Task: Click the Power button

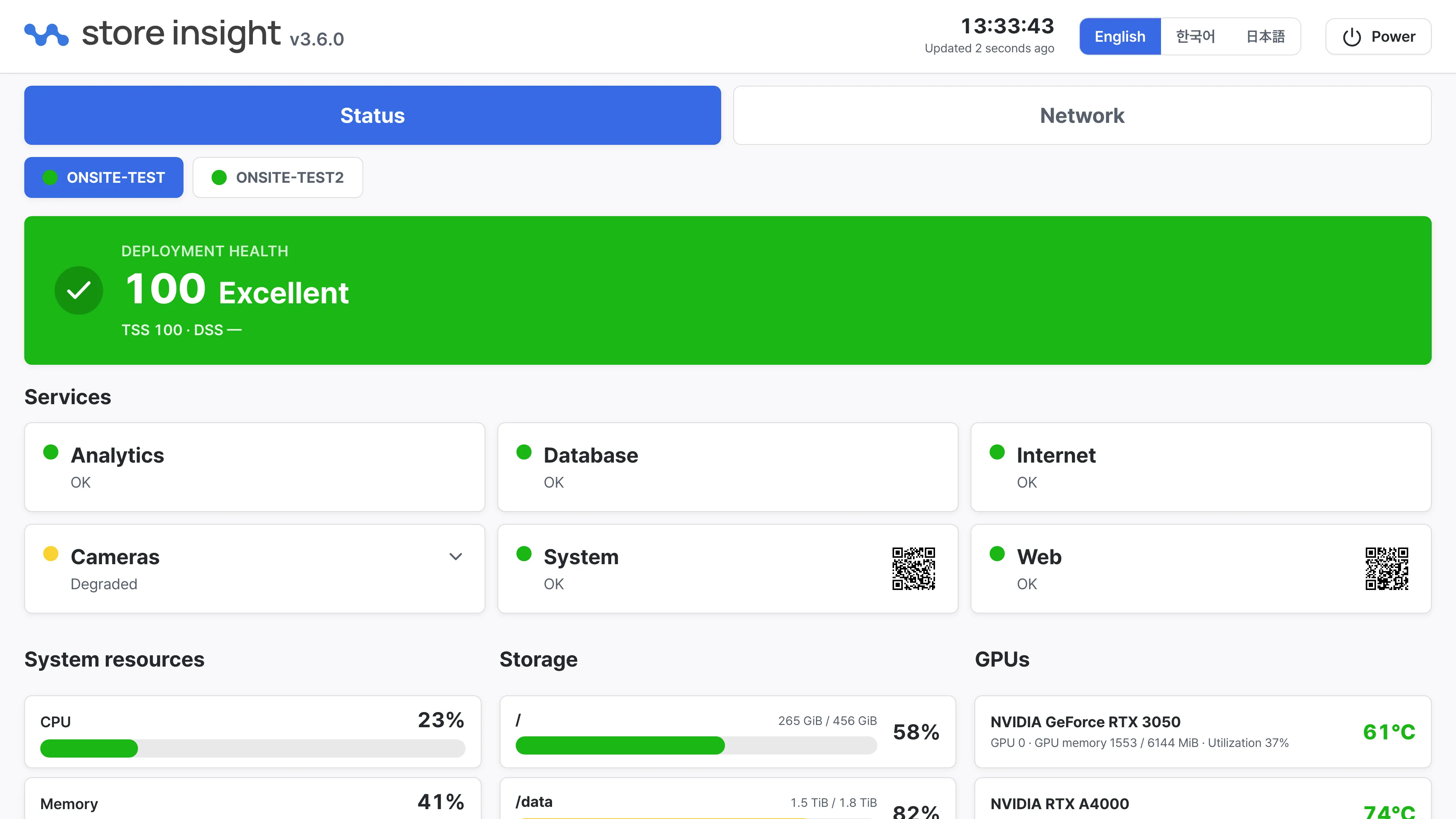Action: click(1378, 37)
